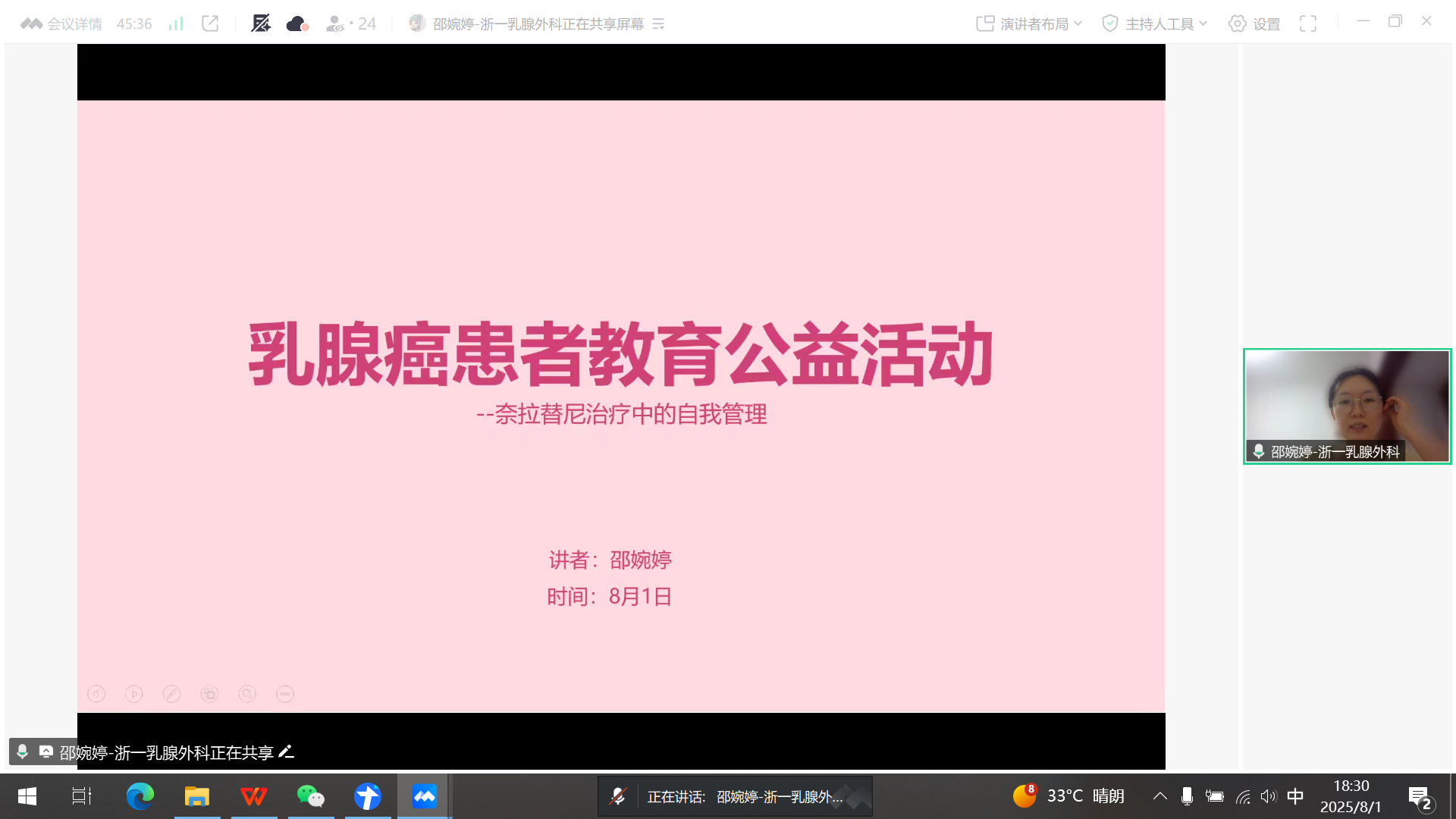Select the annotation pen tool in slide toolbar
The height and width of the screenshot is (819, 1456).
point(172,693)
